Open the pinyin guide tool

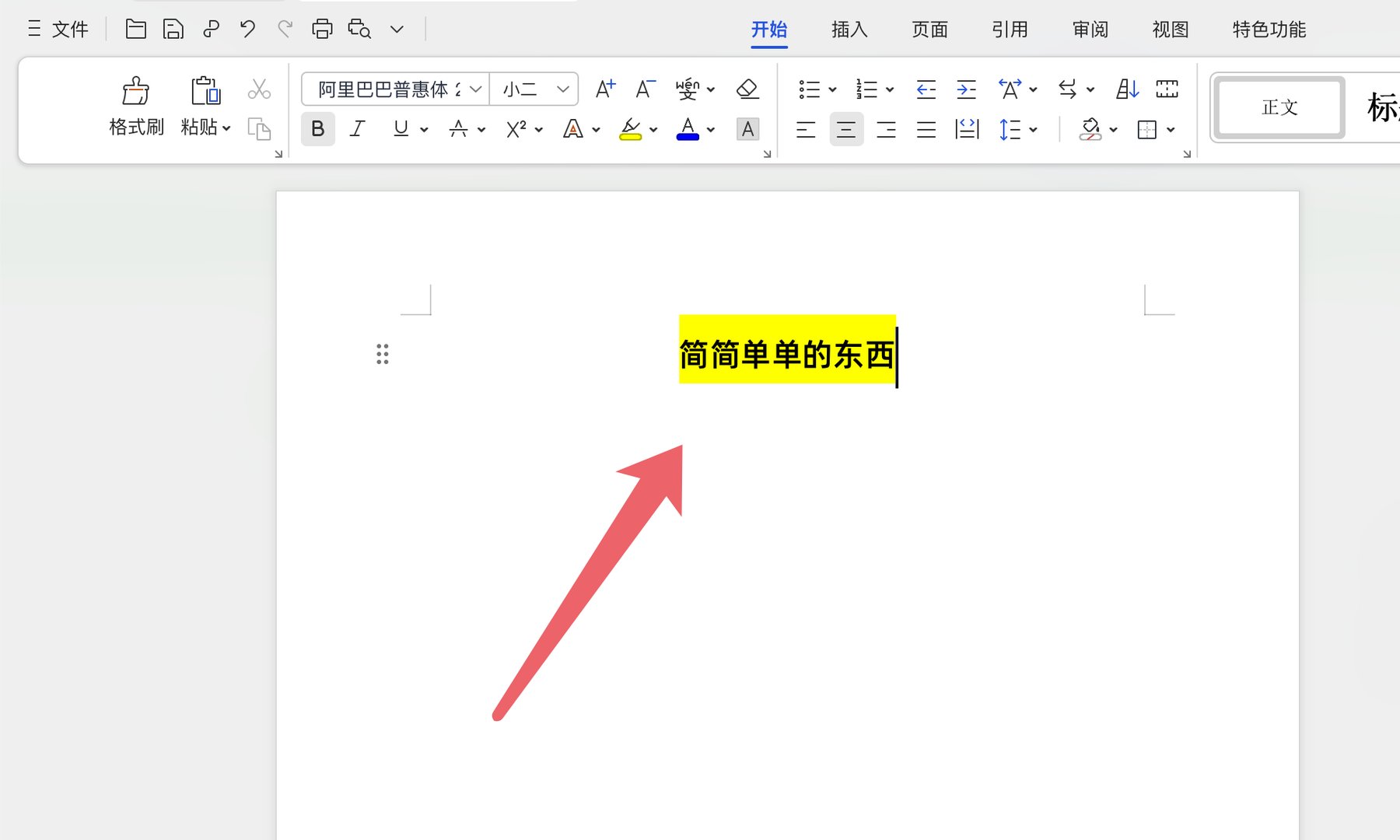[688, 88]
